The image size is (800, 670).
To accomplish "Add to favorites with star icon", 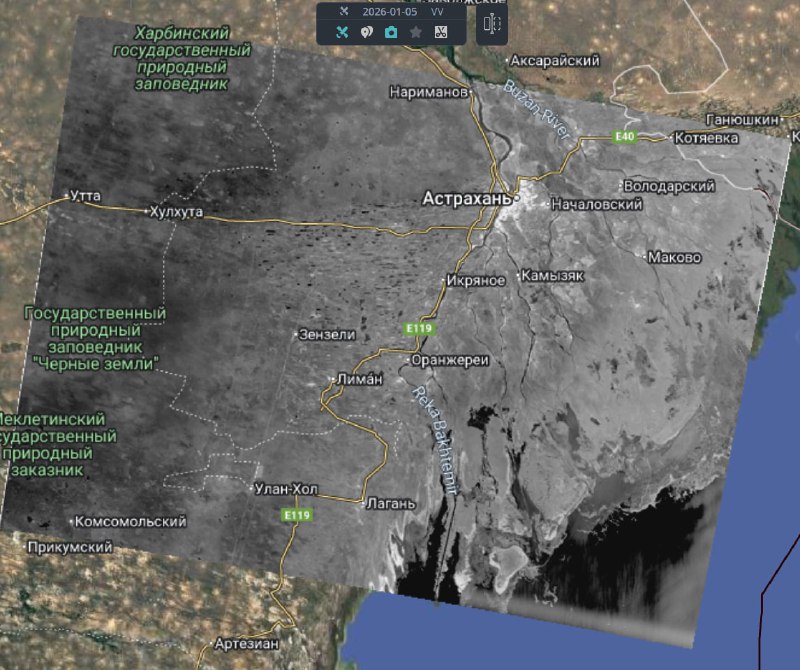I will click(x=415, y=32).
